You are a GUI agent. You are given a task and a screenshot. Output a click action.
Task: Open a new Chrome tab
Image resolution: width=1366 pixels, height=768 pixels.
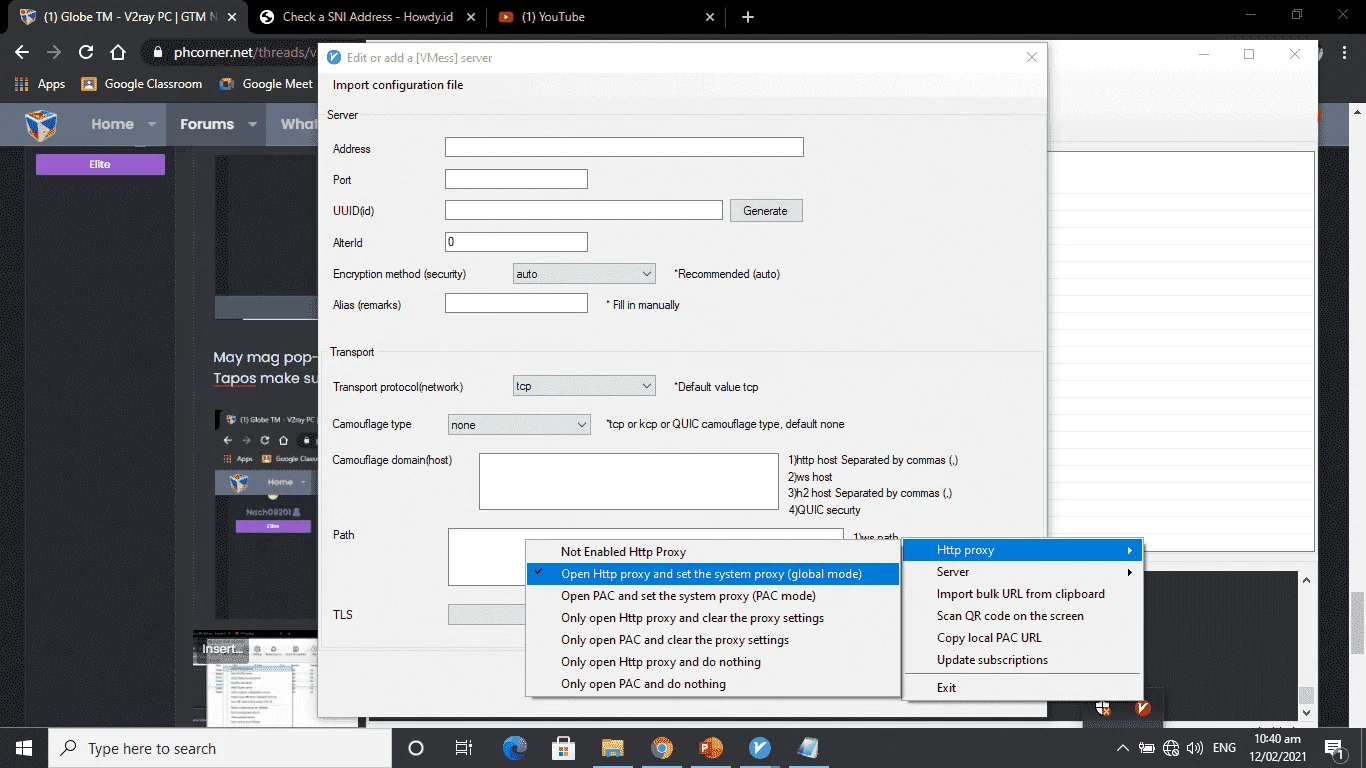(x=748, y=17)
